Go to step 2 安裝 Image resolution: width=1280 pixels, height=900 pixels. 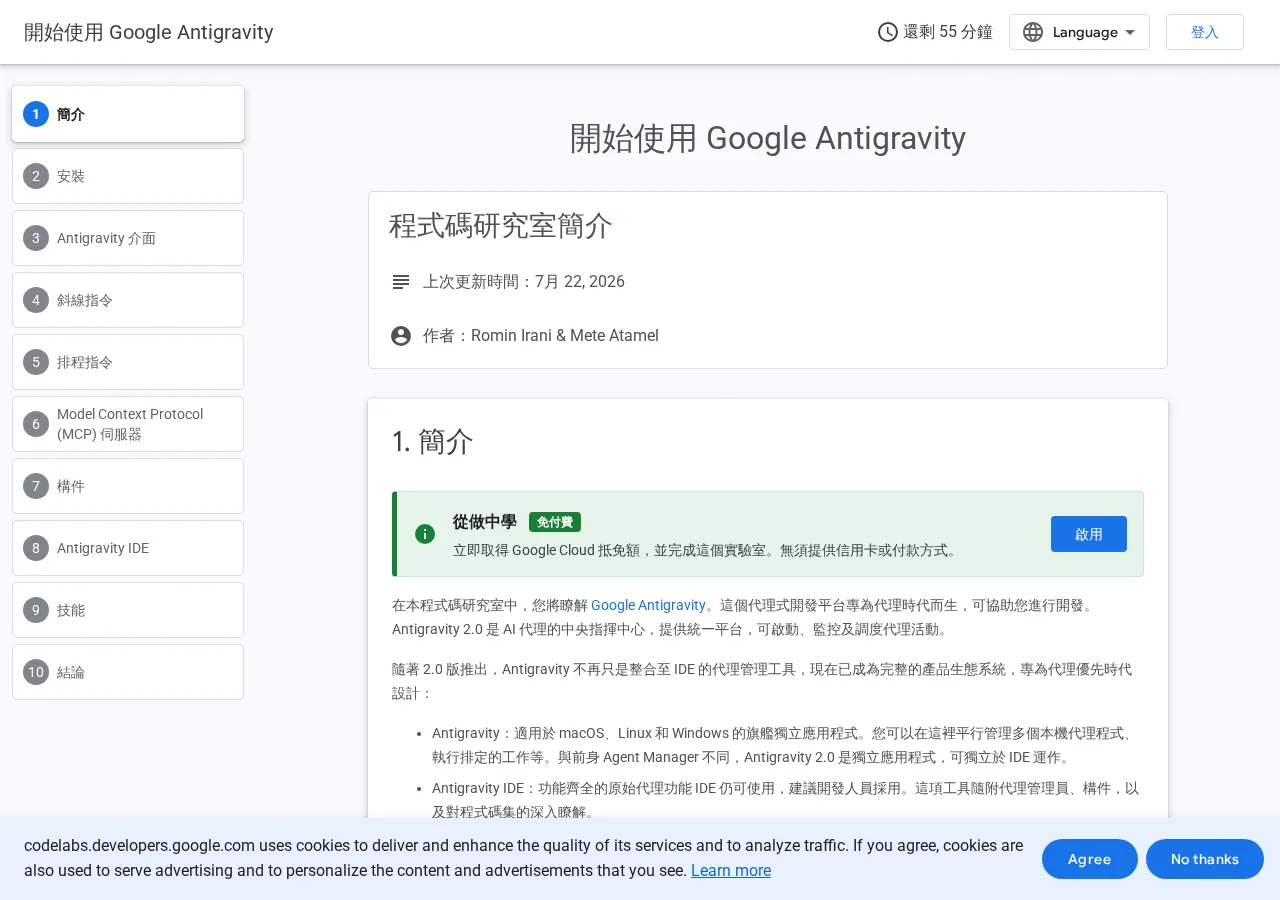128,176
